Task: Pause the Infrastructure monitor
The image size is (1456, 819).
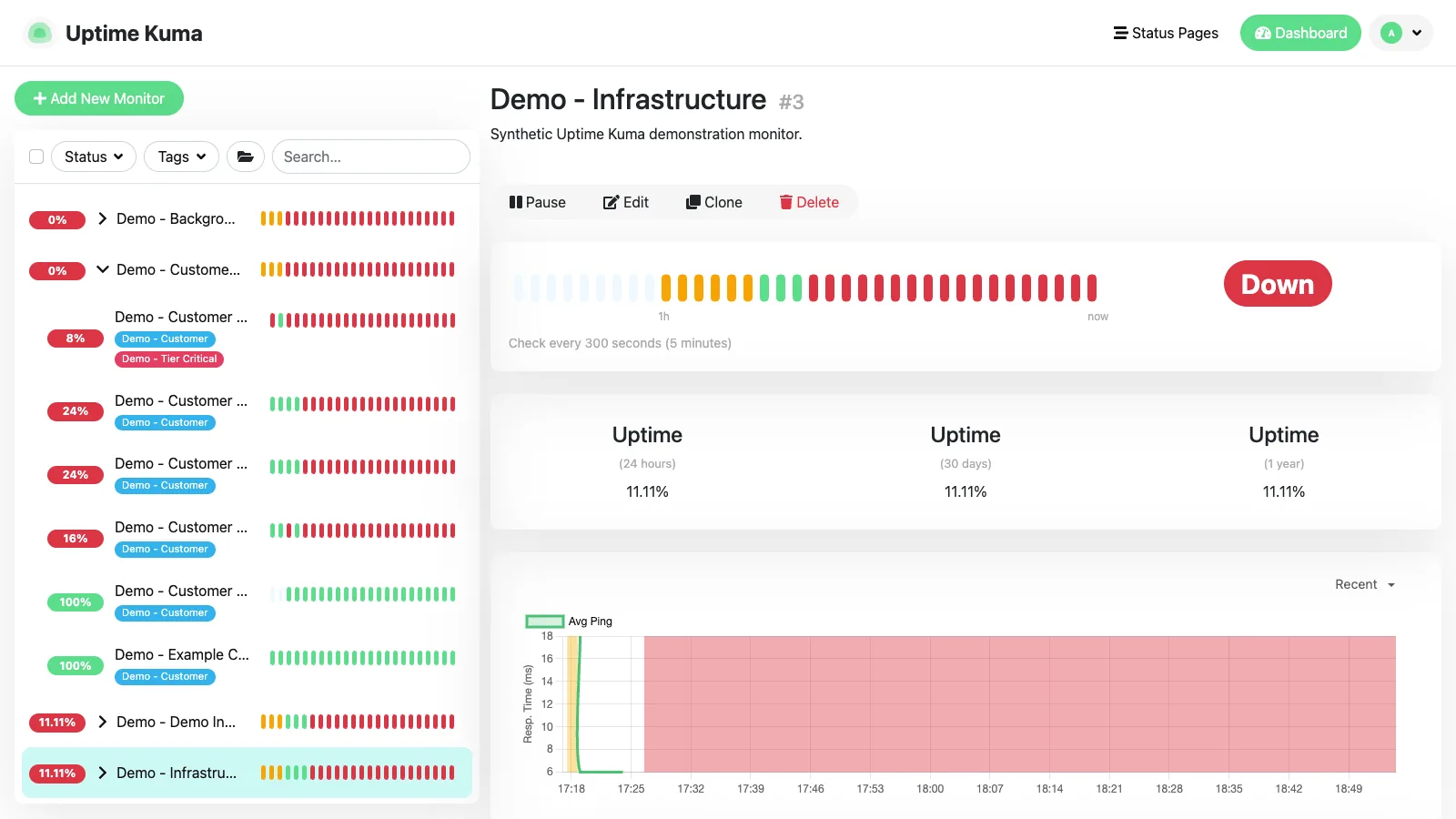Action: pos(538,202)
